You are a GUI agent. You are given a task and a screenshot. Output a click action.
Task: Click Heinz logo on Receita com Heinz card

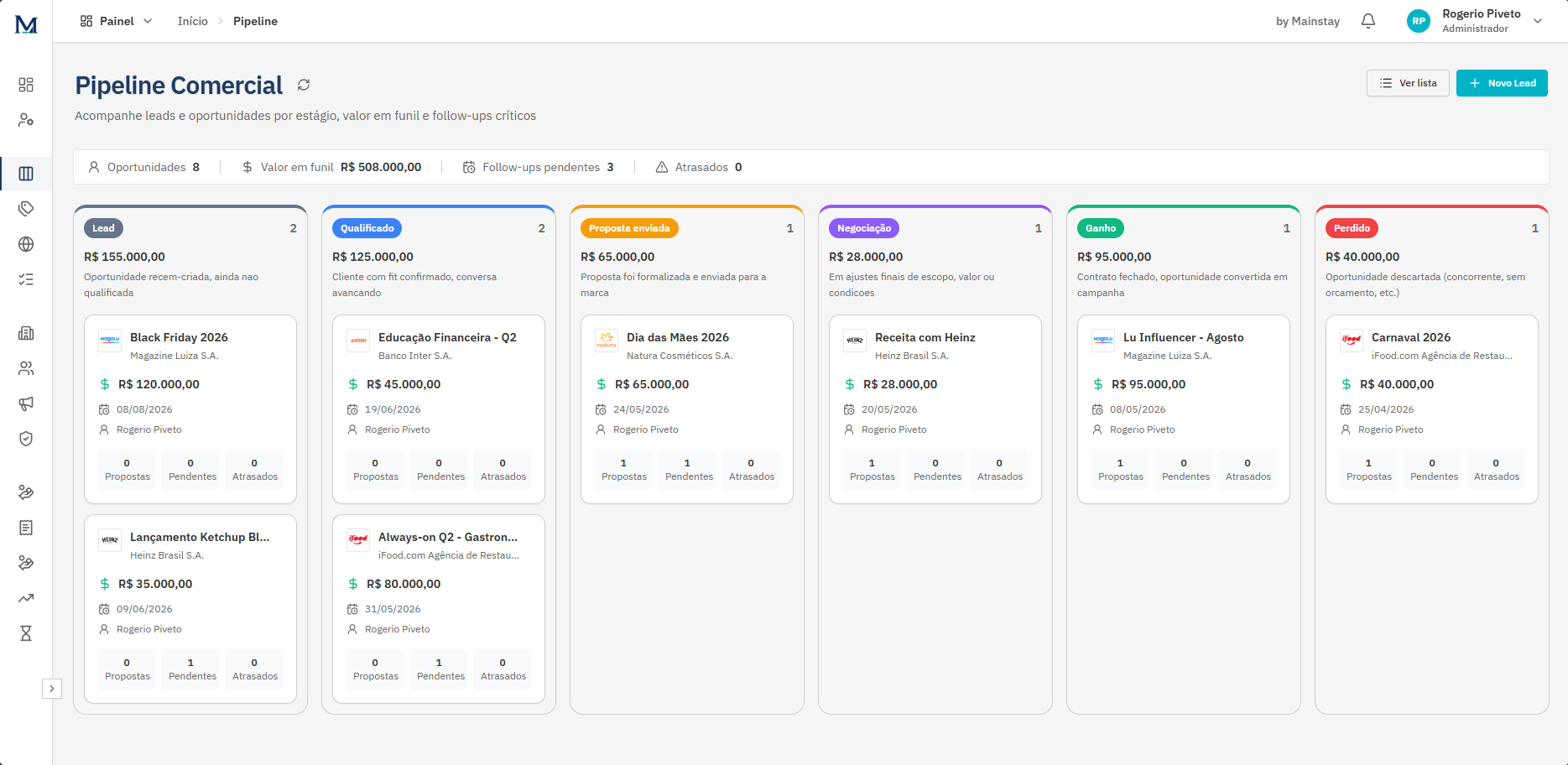(855, 340)
